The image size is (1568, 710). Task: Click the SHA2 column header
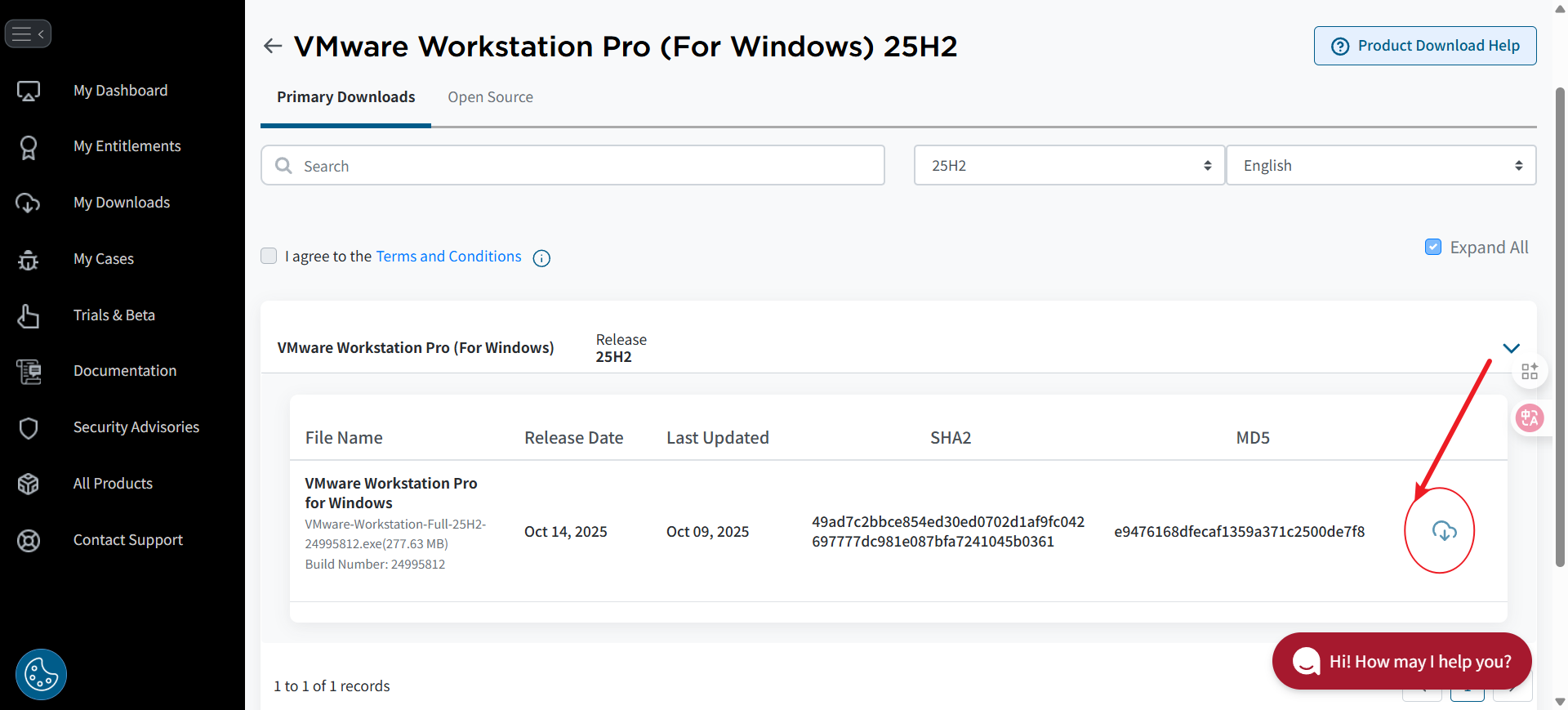(951, 438)
